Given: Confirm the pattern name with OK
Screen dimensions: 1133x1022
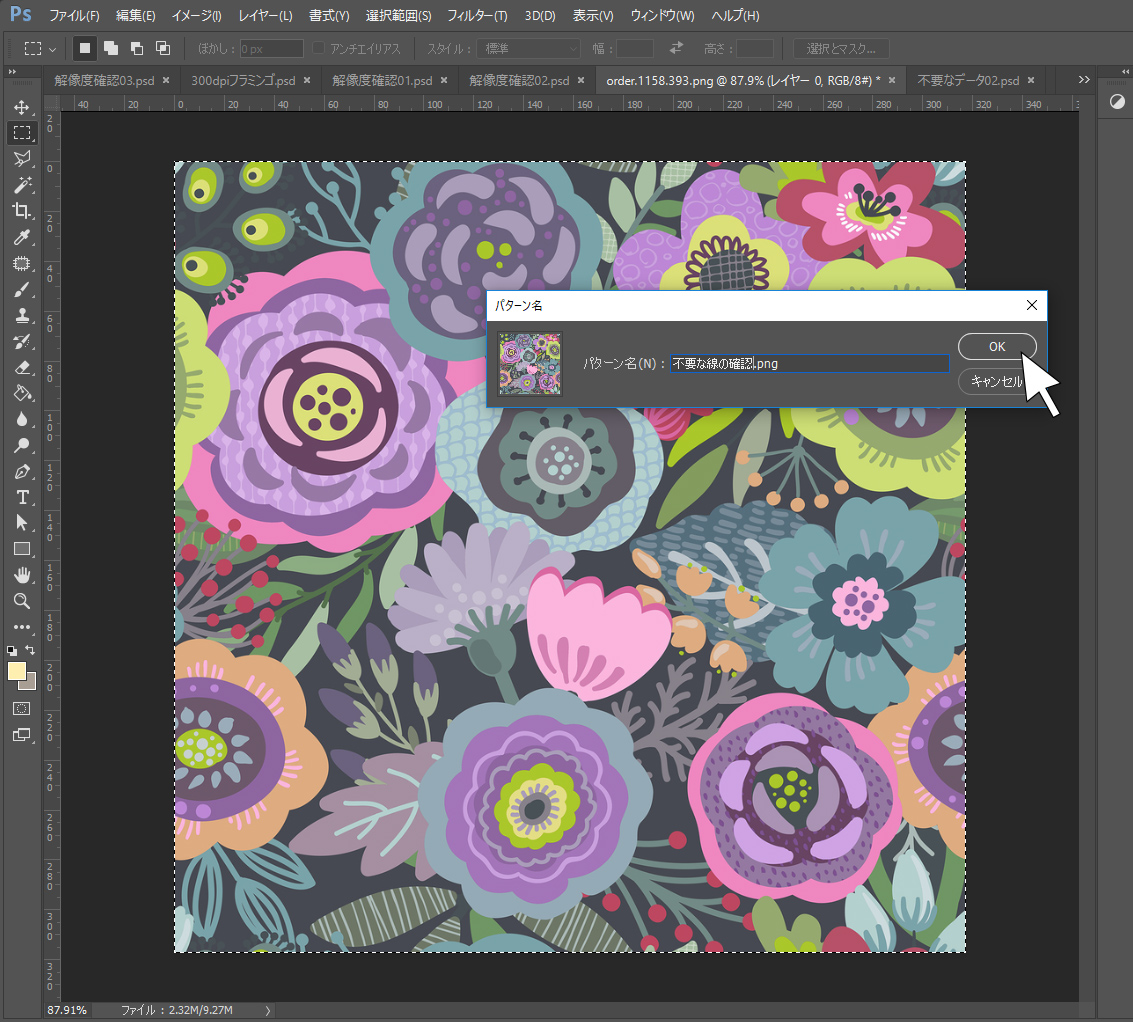Looking at the screenshot, I should pos(997,346).
